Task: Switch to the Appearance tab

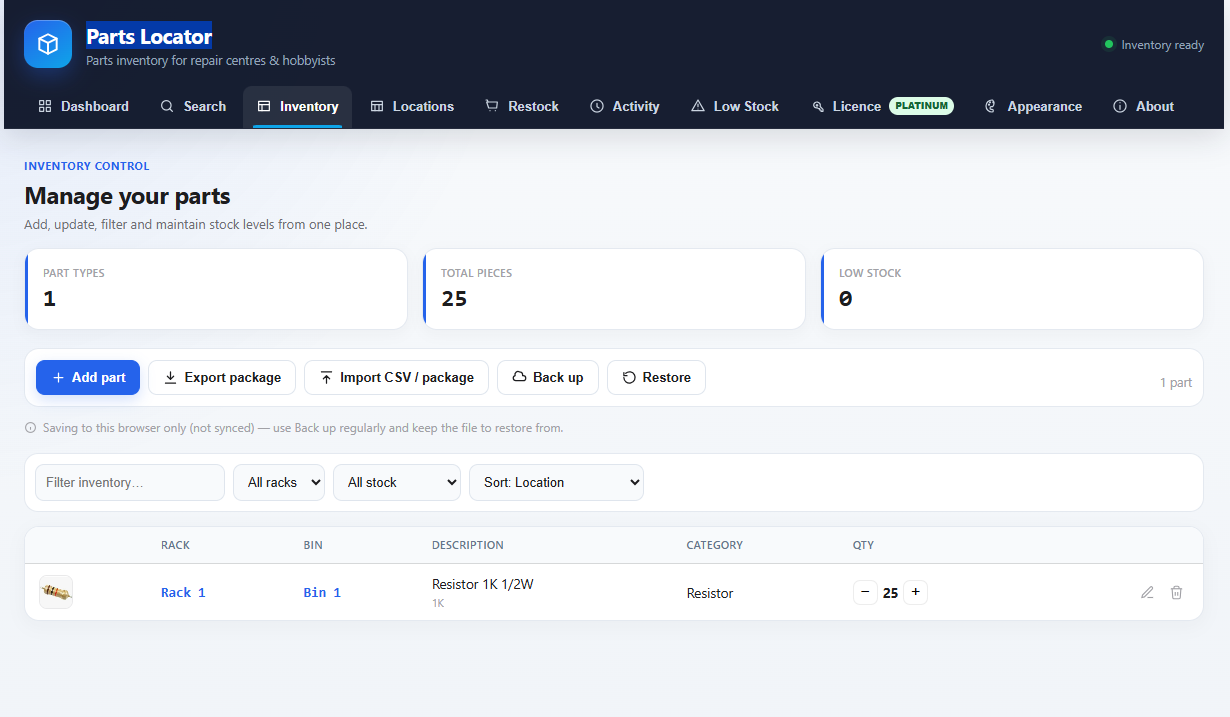Action: (x=1033, y=106)
